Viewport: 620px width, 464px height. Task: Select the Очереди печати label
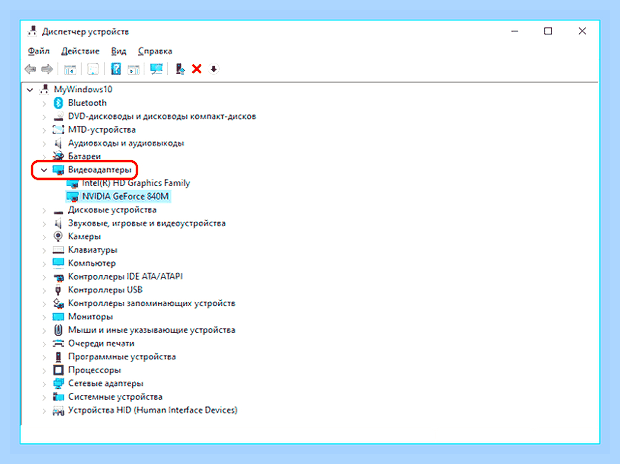click(101, 343)
